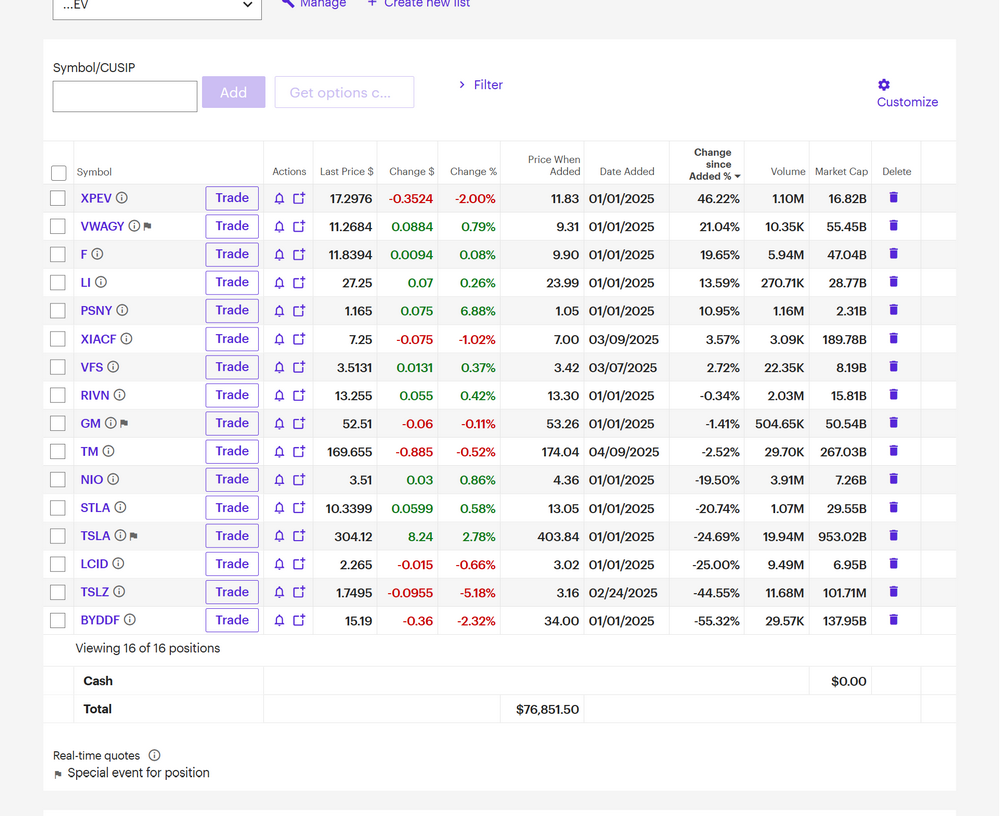
Task: Click the special event flag next to GM
Action: [x=124, y=424]
